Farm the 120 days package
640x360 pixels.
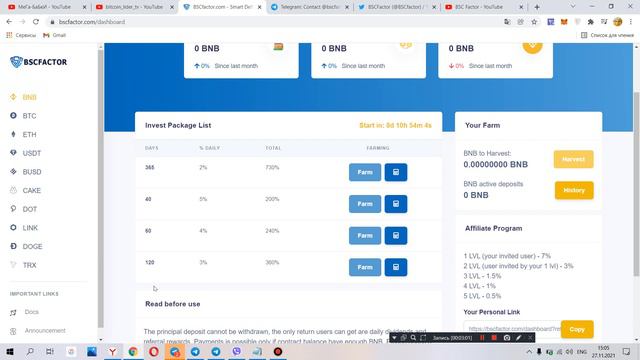tap(365, 267)
